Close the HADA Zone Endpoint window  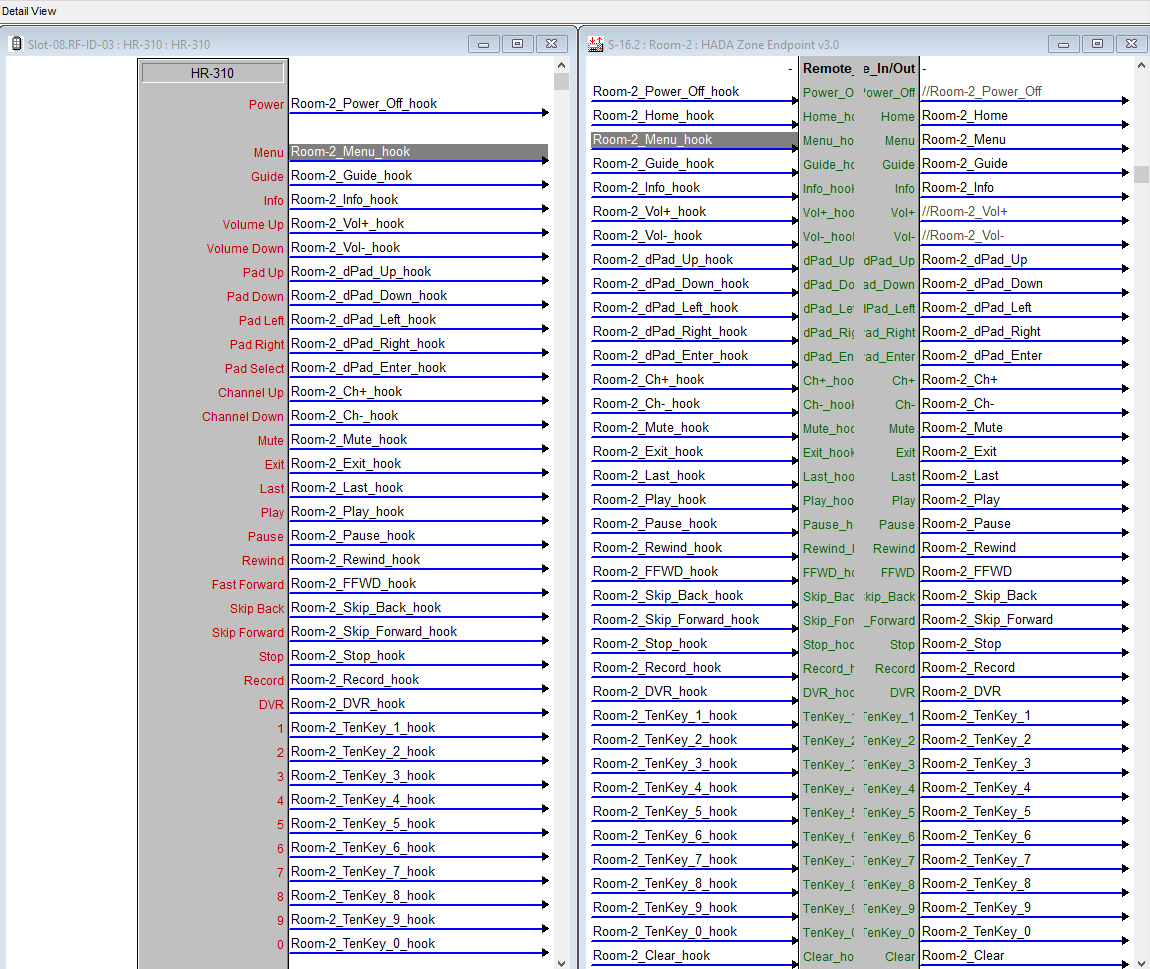coord(1130,44)
